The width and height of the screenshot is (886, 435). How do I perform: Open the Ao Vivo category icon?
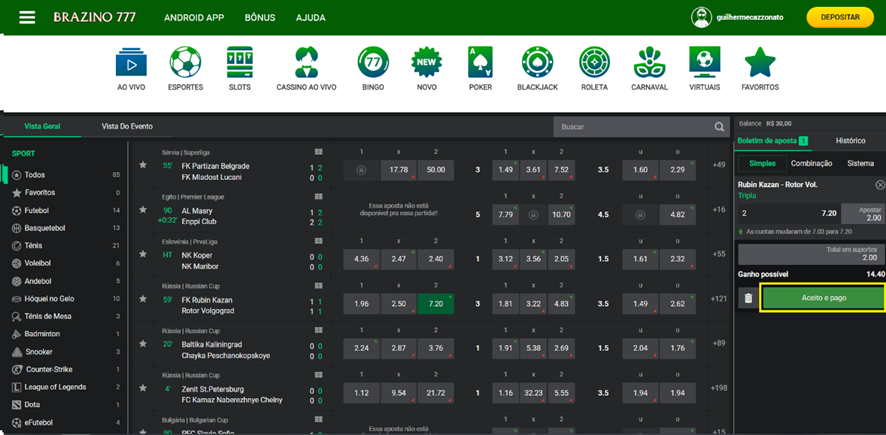point(131,62)
